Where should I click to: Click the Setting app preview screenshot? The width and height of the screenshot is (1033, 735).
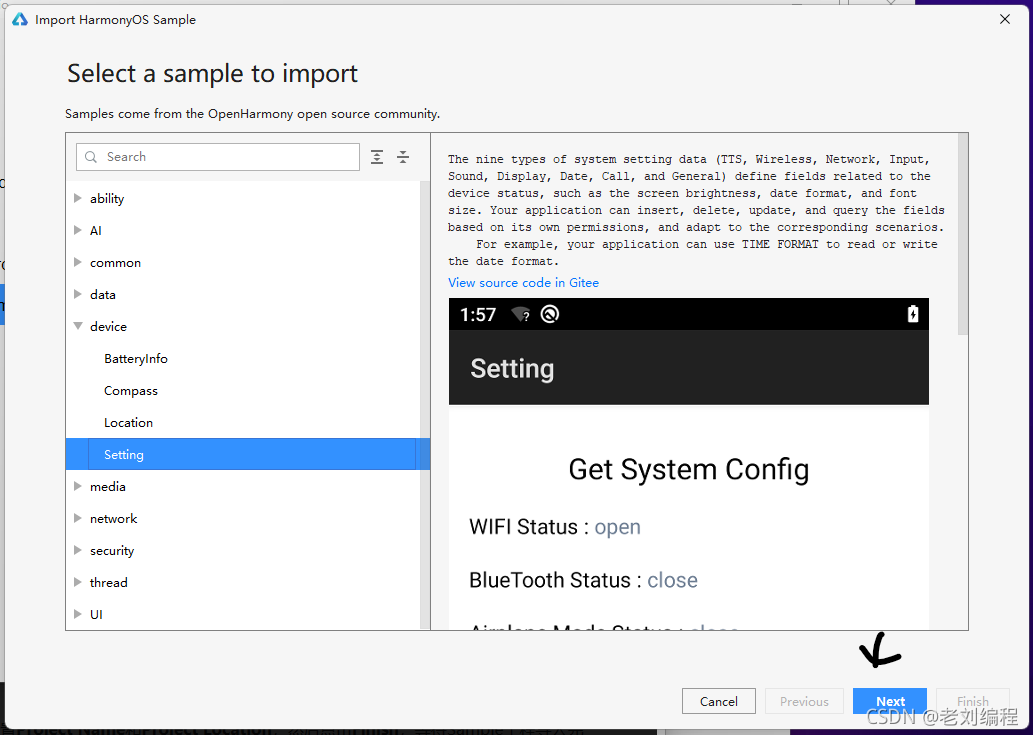688,464
